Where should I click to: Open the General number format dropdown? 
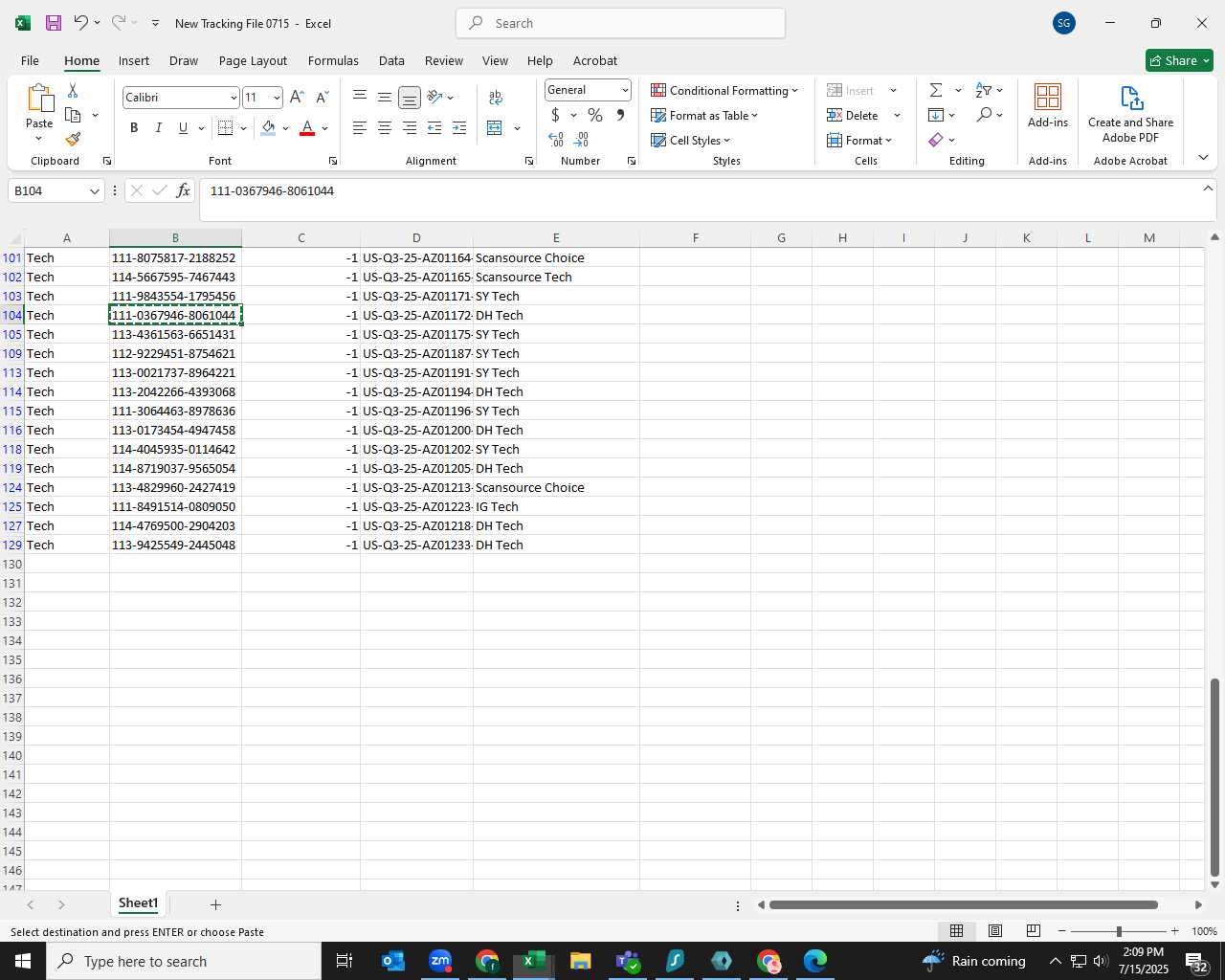(x=625, y=90)
